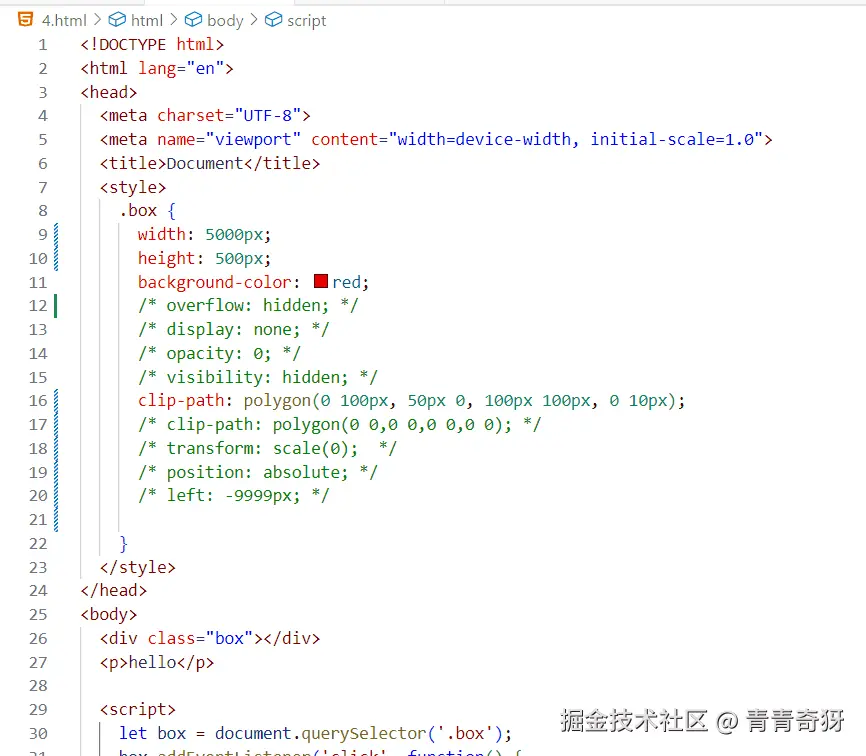
Task: Select the "script" breadcrumb text label
Action: 307,19
